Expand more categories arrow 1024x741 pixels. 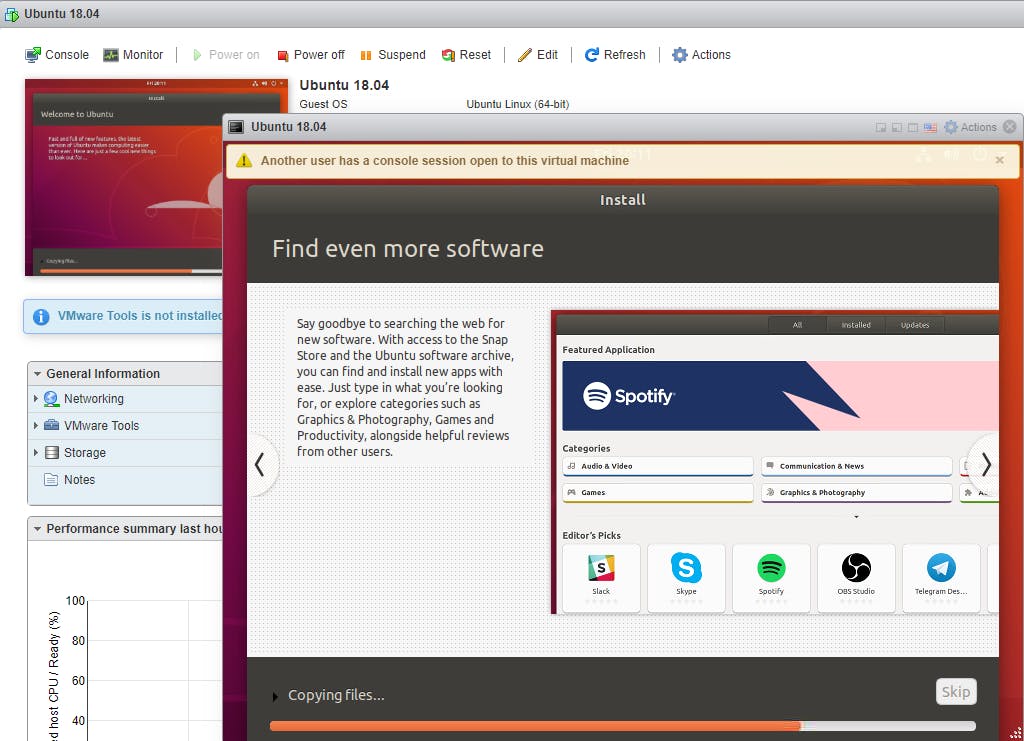click(x=856, y=516)
